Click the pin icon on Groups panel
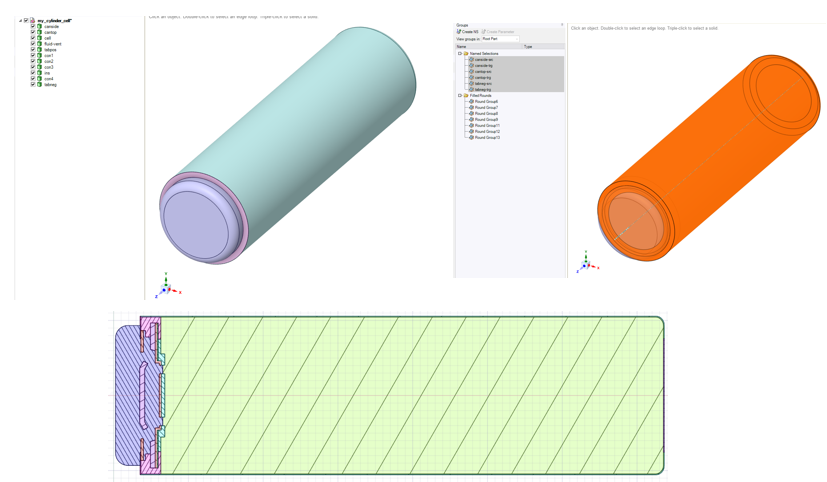The height and width of the screenshot is (482, 827). tap(562, 25)
